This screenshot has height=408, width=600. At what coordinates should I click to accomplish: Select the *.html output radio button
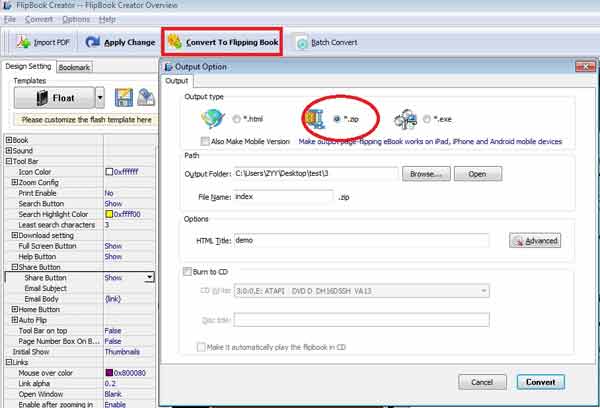(x=236, y=120)
